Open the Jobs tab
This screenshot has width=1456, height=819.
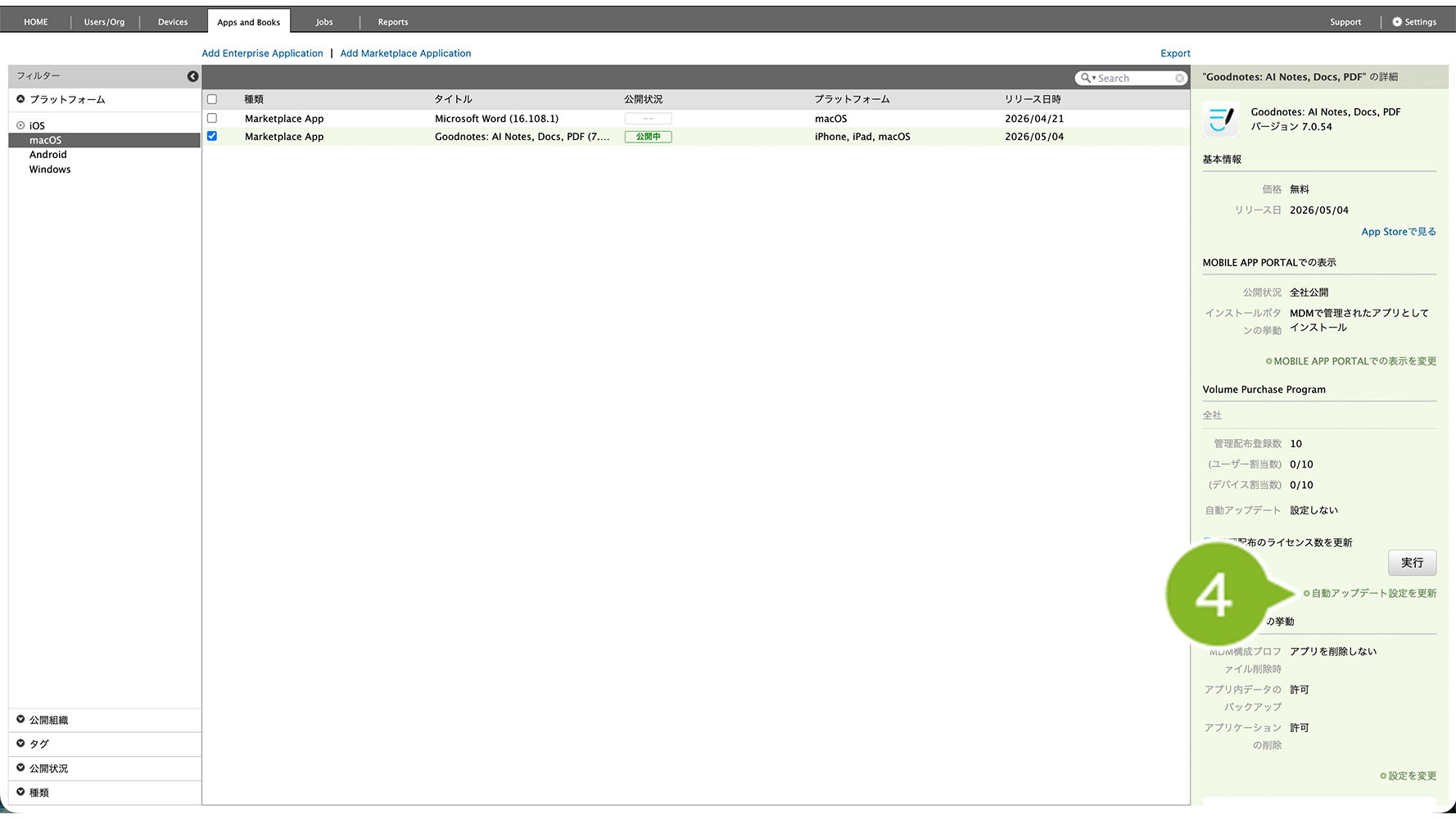click(x=324, y=22)
